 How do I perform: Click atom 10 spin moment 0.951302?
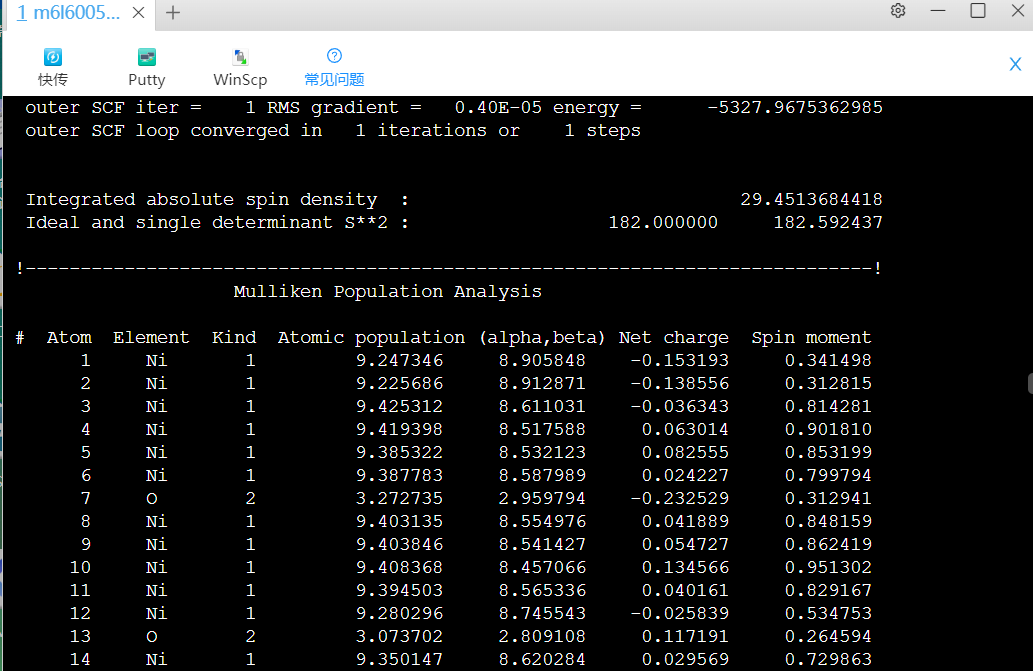(828, 568)
